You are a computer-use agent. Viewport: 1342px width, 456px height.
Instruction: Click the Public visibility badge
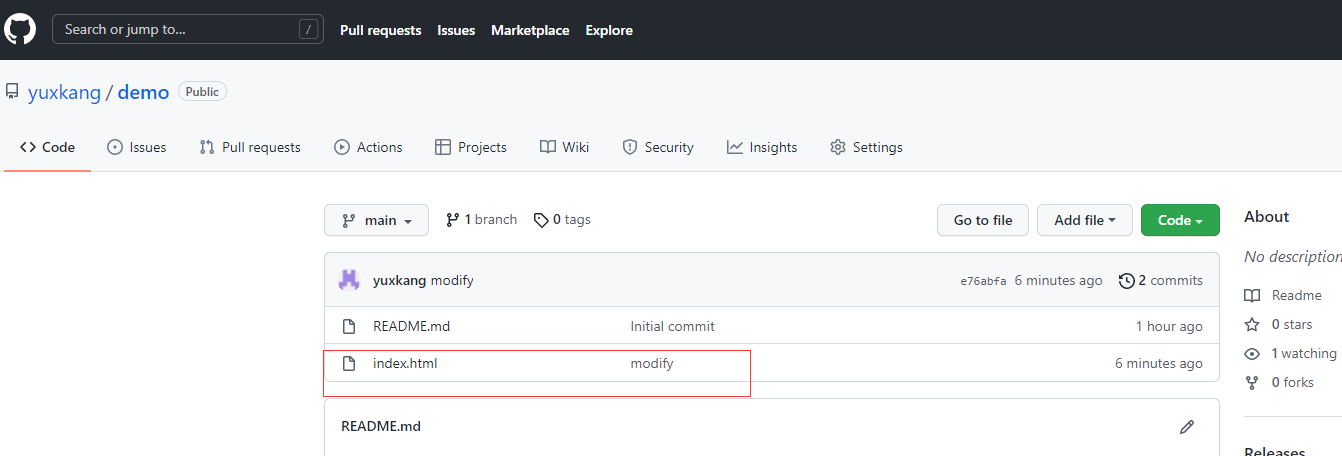point(202,91)
